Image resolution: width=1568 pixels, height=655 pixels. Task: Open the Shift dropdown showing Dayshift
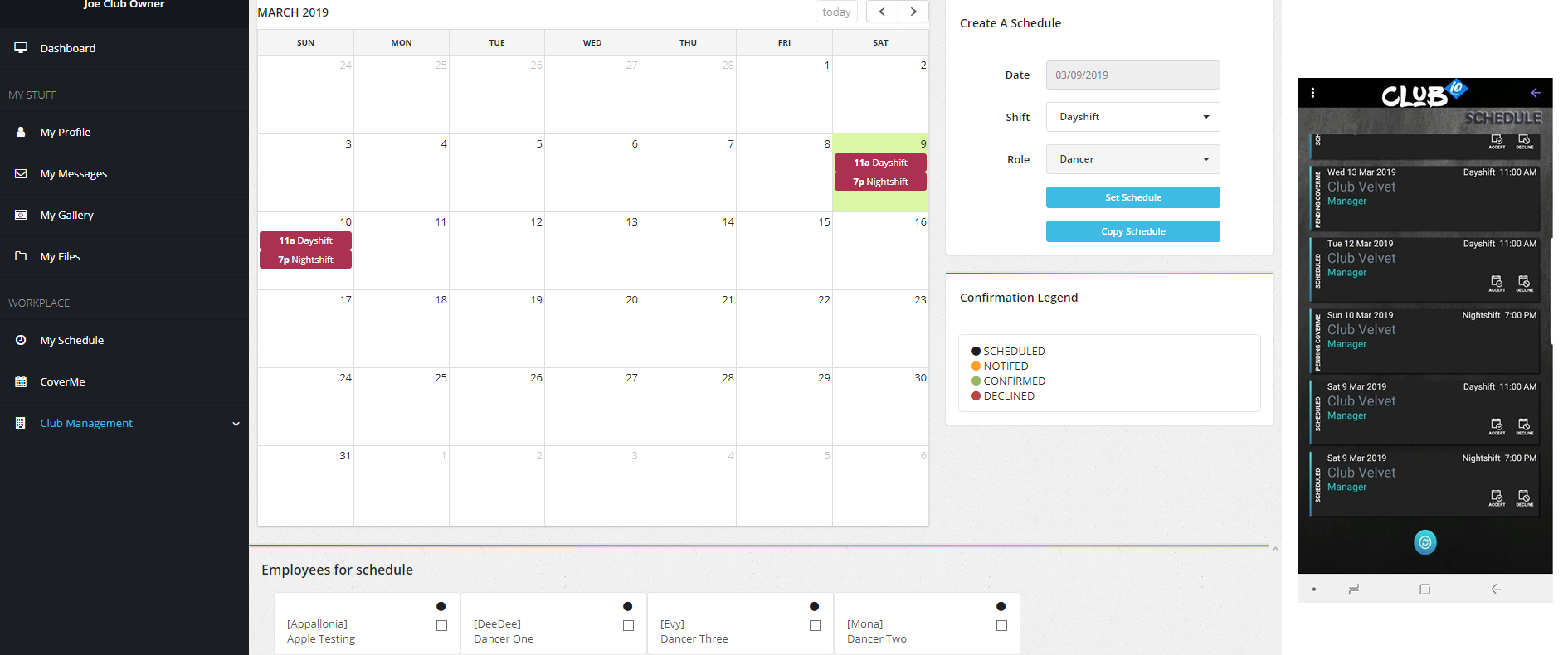[1132, 117]
